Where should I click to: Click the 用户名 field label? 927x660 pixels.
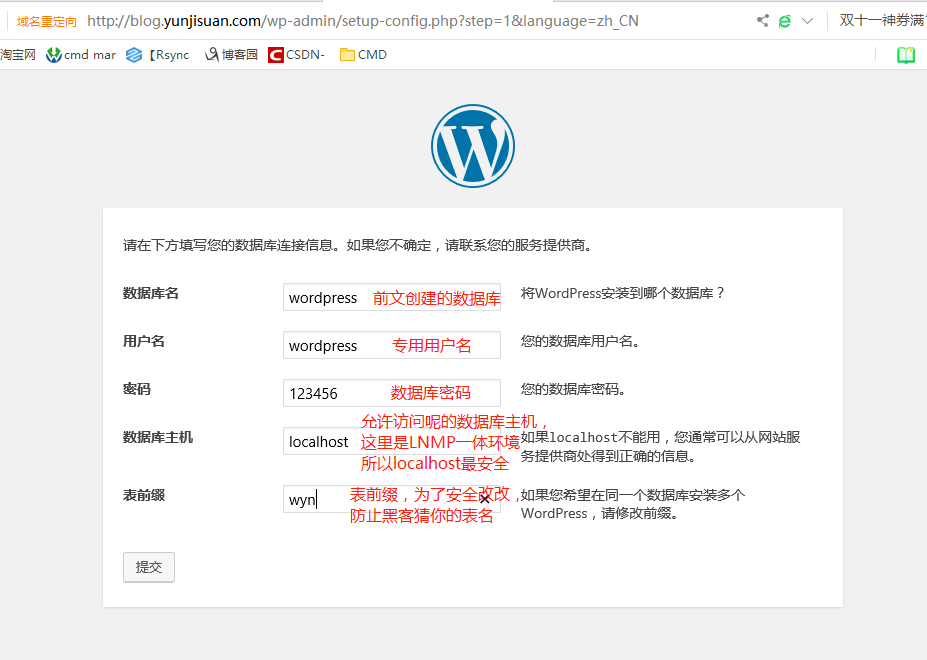[144, 341]
